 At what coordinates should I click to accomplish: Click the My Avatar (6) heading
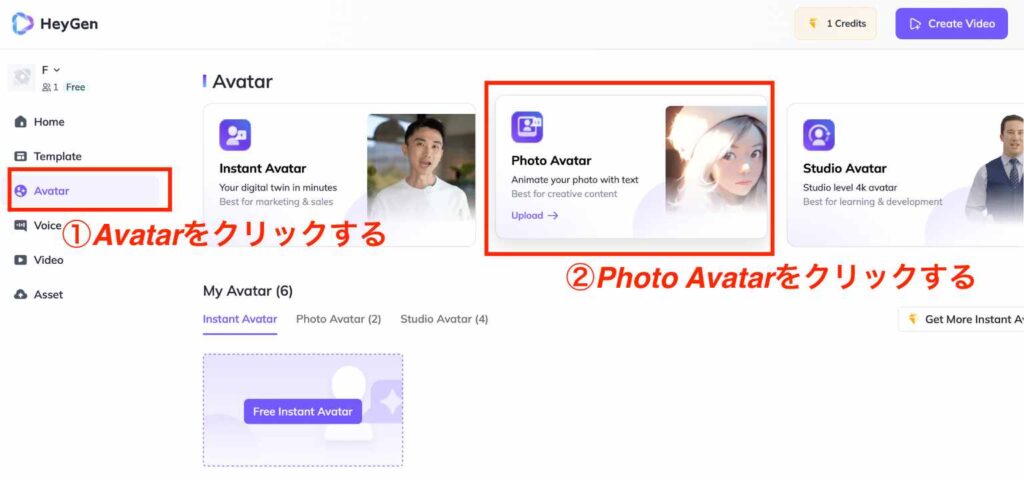coord(248,291)
